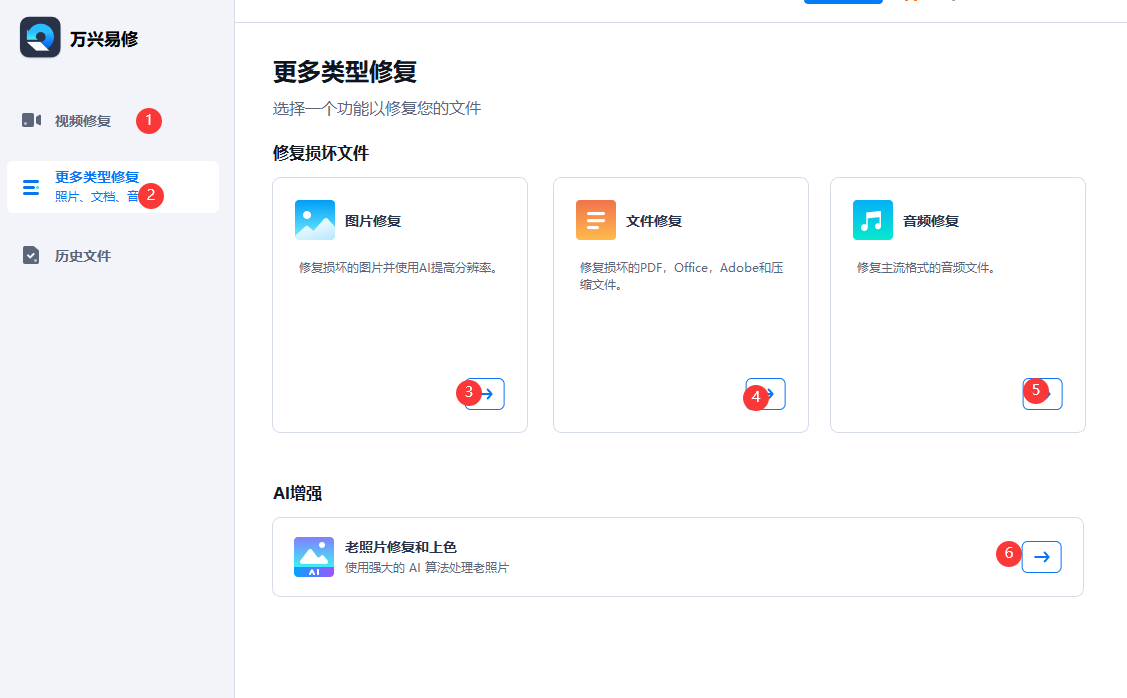
Task: Select the 视频修复 camera icon in sidebar
Action: click(31, 120)
